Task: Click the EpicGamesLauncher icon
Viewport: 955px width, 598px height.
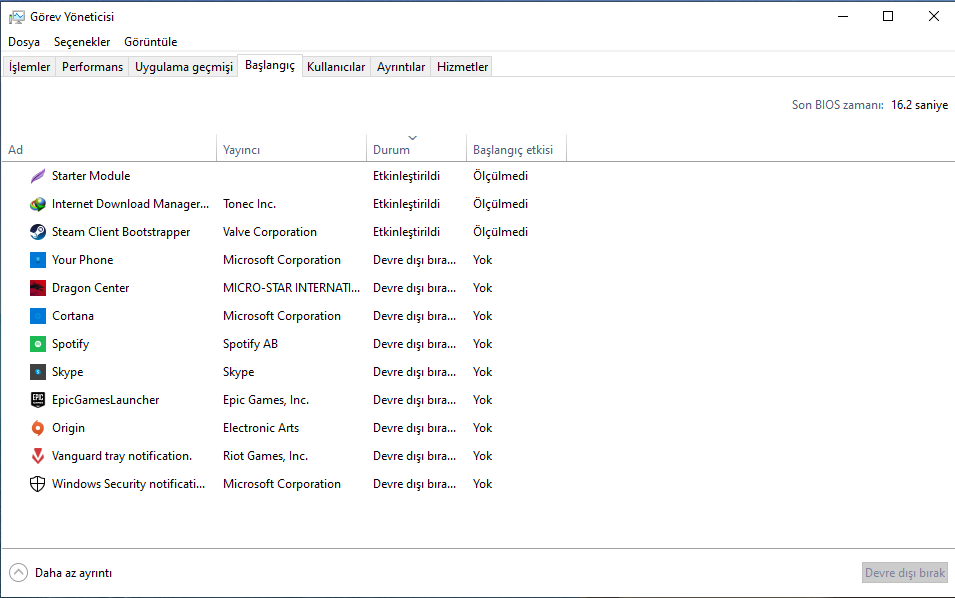Action: click(x=38, y=400)
